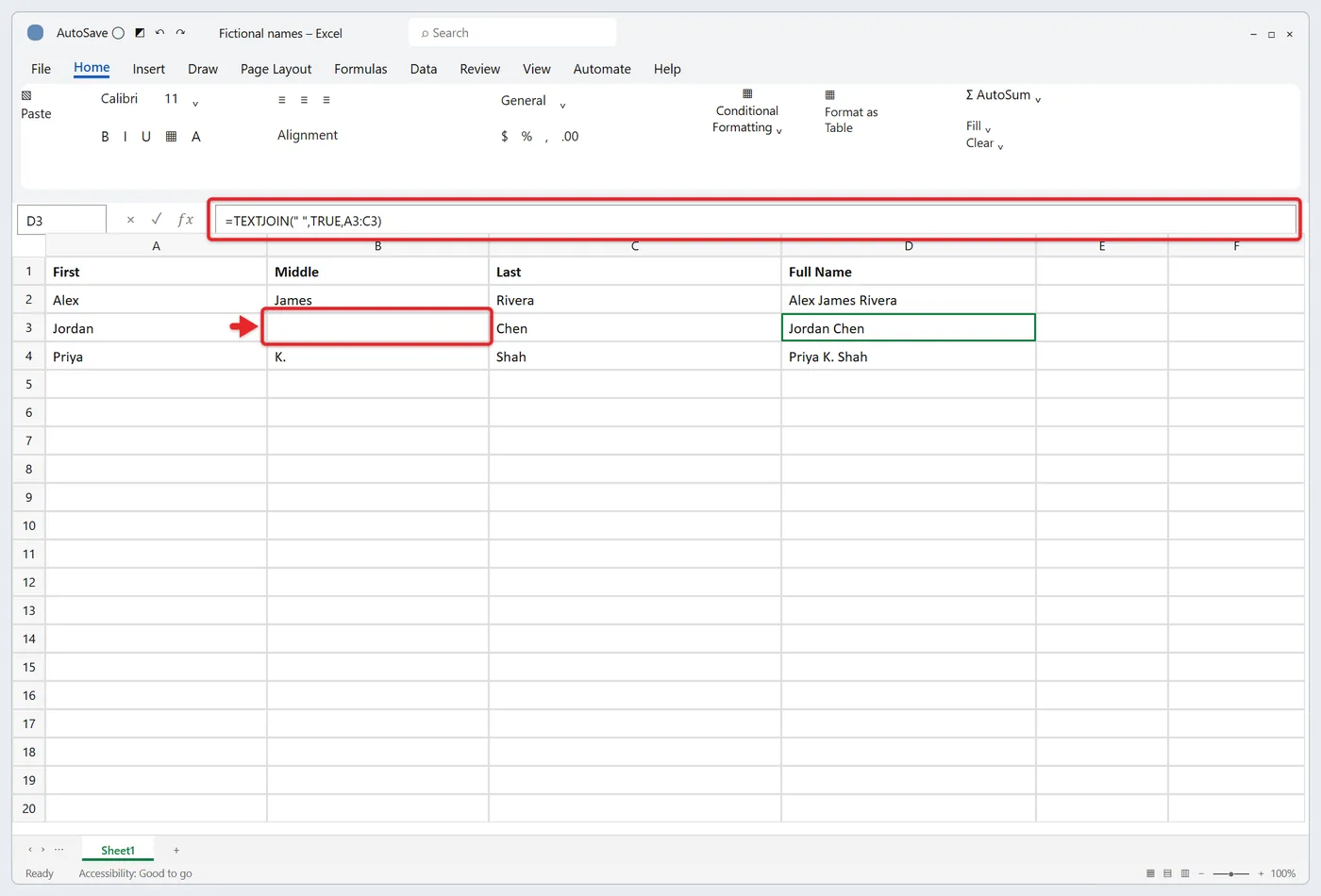Screen dimensions: 1321x896
Task: Open the Review tab
Action: (480, 69)
